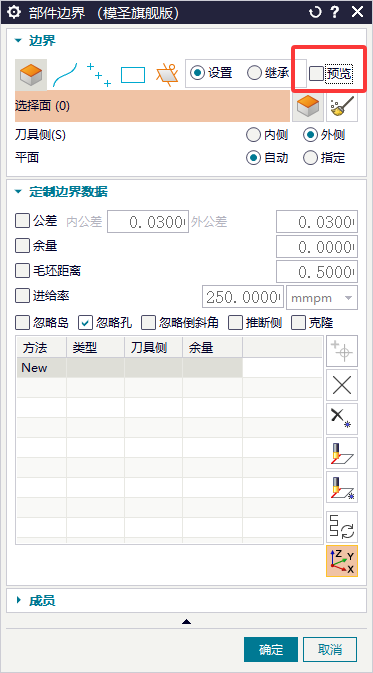Click the 方法 column header

[x=42, y=347]
